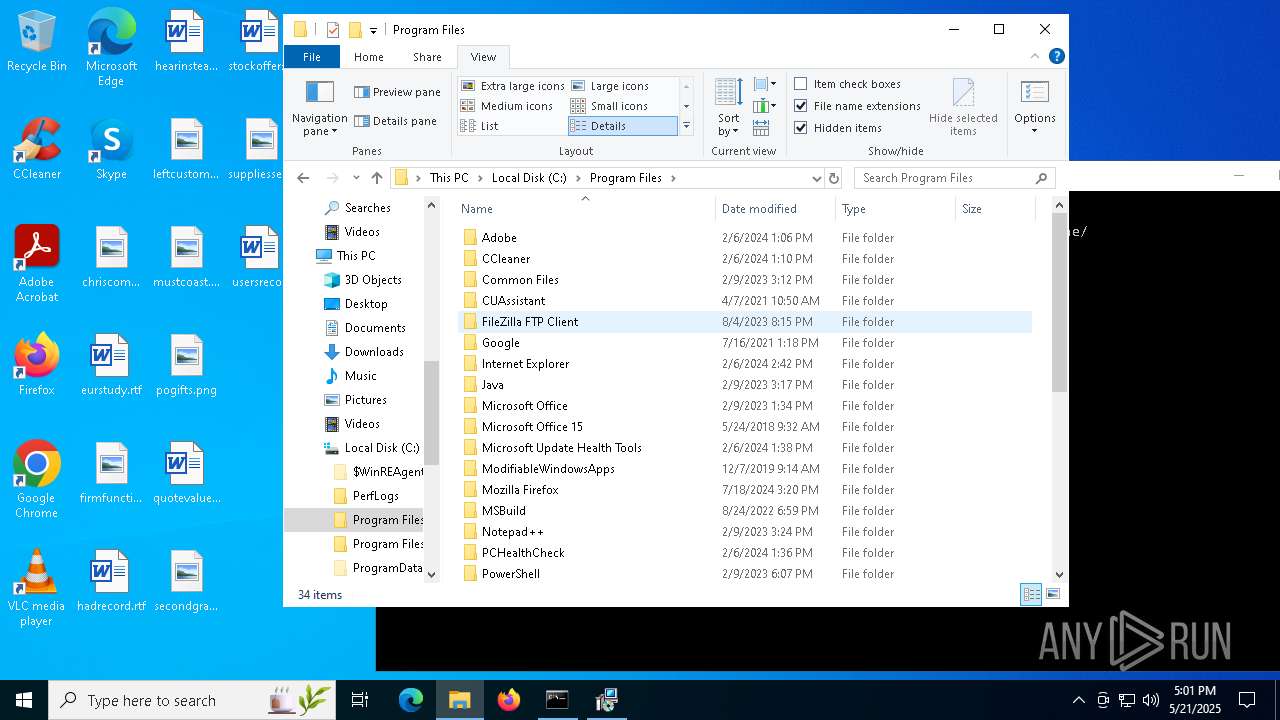Click This PC in breadcrumb path

tap(449, 178)
